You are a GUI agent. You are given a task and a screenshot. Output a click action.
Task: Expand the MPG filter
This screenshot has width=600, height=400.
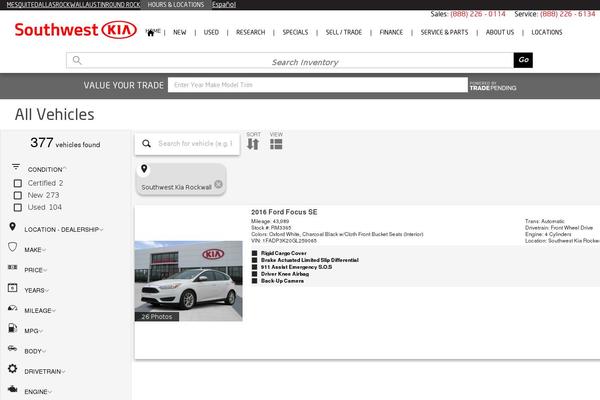tap(33, 331)
